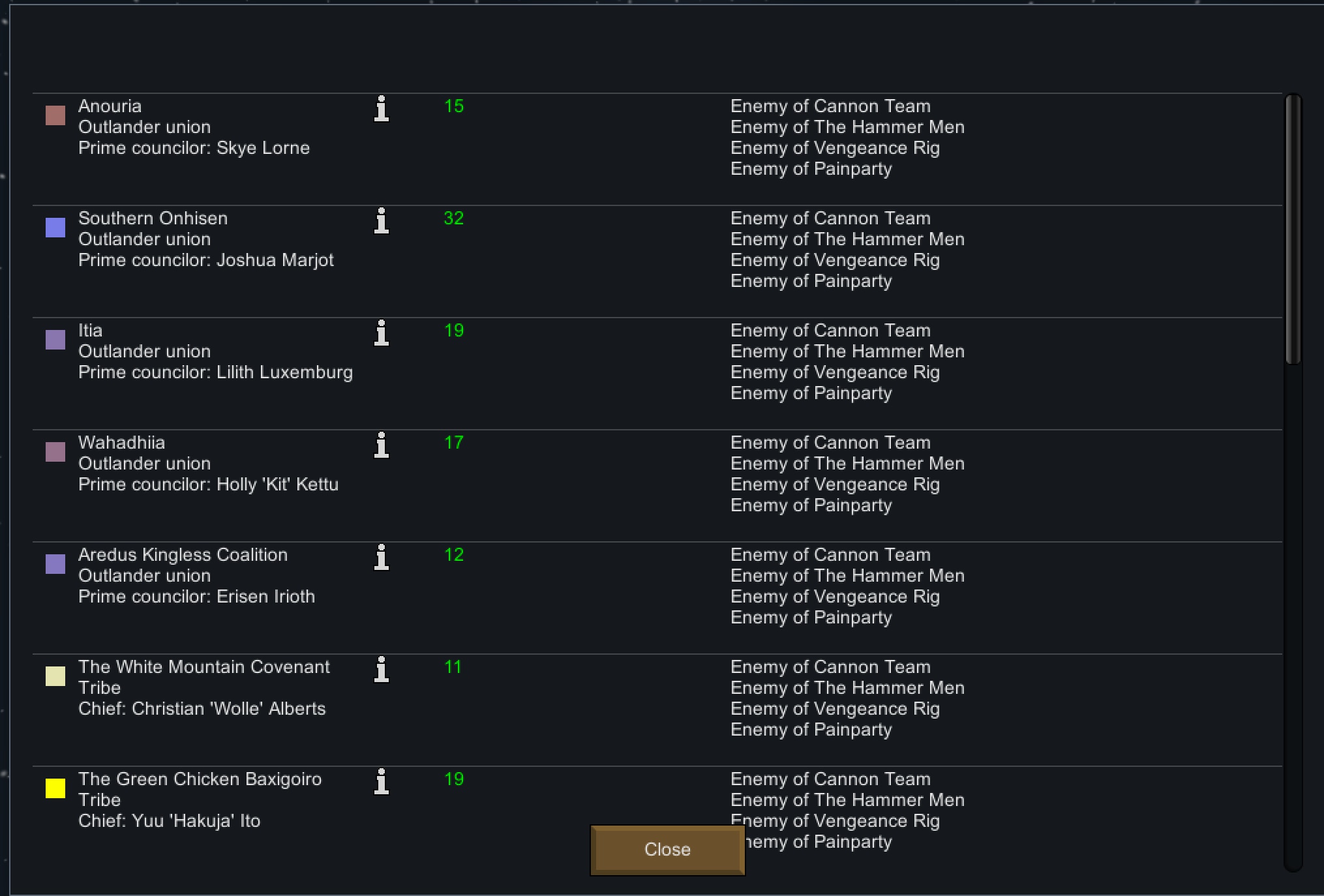The height and width of the screenshot is (896, 1324).
Task: View The White Mountain Covenant info icon
Action: (382, 670)
